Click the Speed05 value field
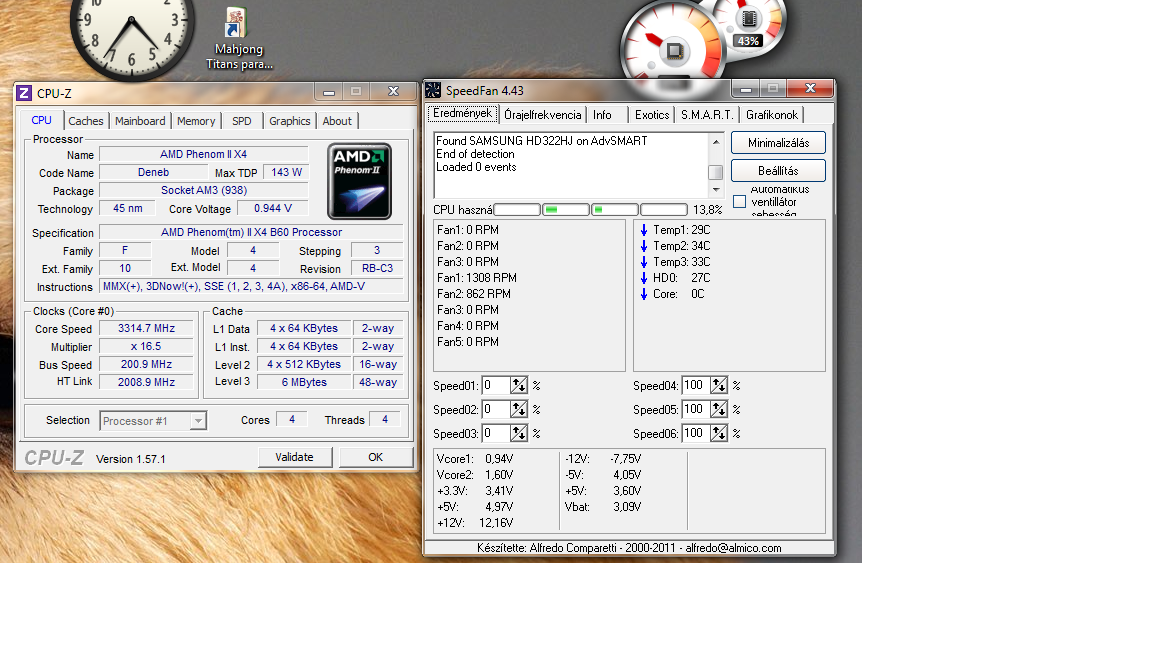 click(x=696, y=409)
